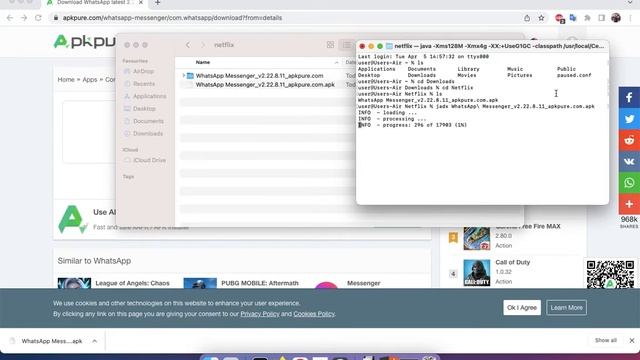Accept cookies with Ok I Agree
Image resolution: width=640 pixels, height=360 pixels.
[x=522, y=308]
